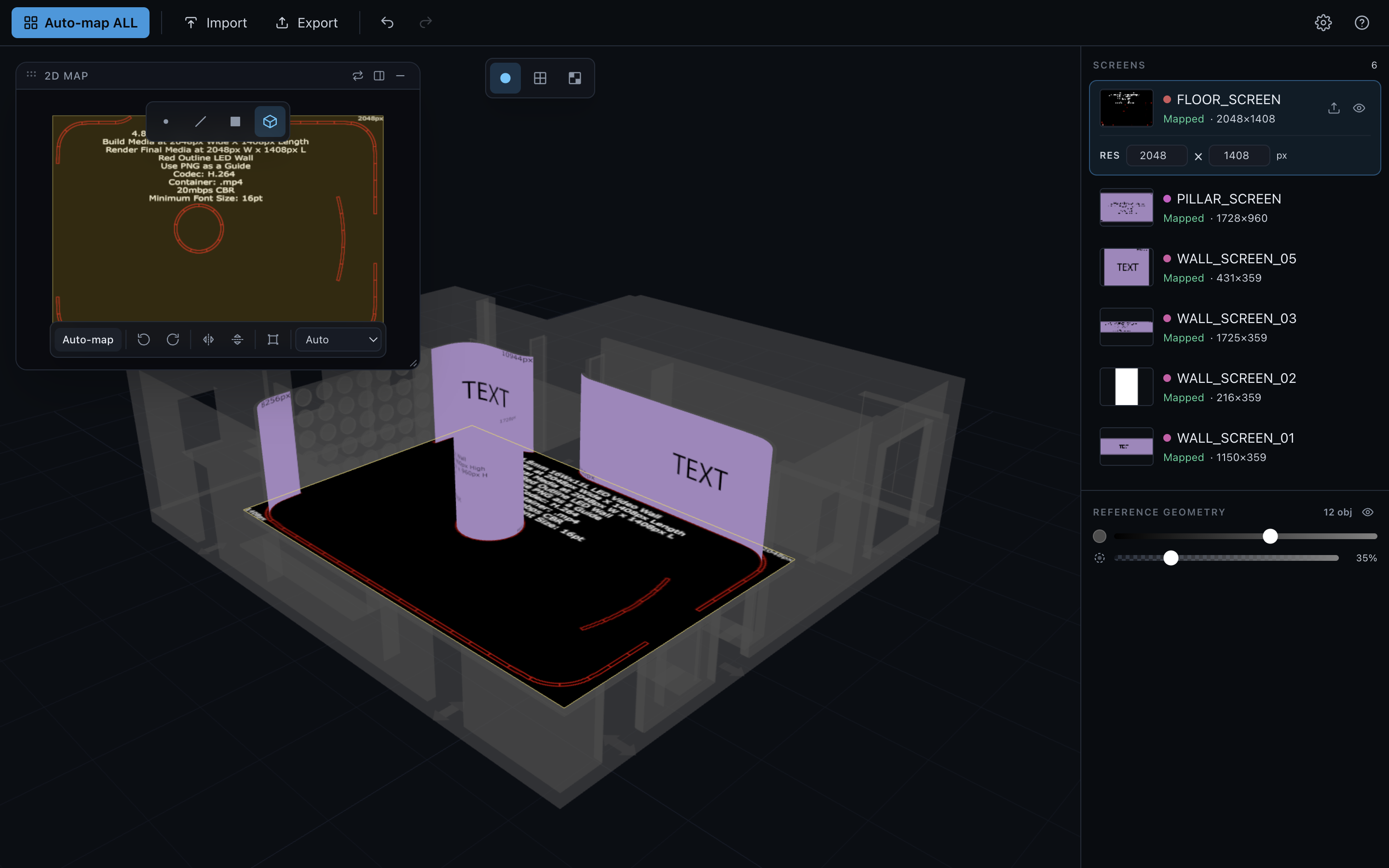
Task: Redo the last action
Action: pyautogui.click(x=425, y=22)
